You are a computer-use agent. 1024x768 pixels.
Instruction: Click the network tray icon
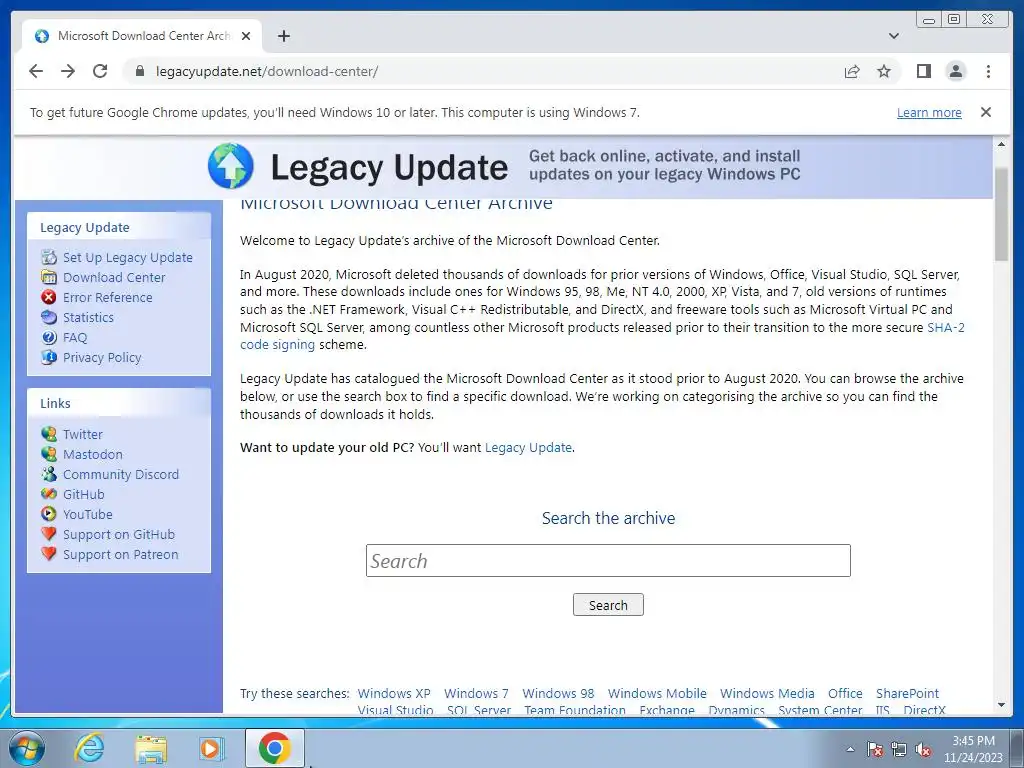coord(899,749)
